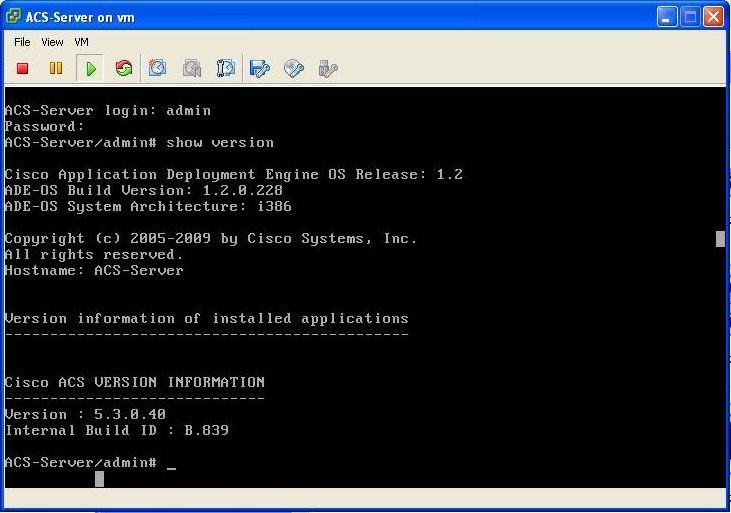The image size is (731, 513).
Task: Click the floppy drive connection icon
Action: point(260,68)
